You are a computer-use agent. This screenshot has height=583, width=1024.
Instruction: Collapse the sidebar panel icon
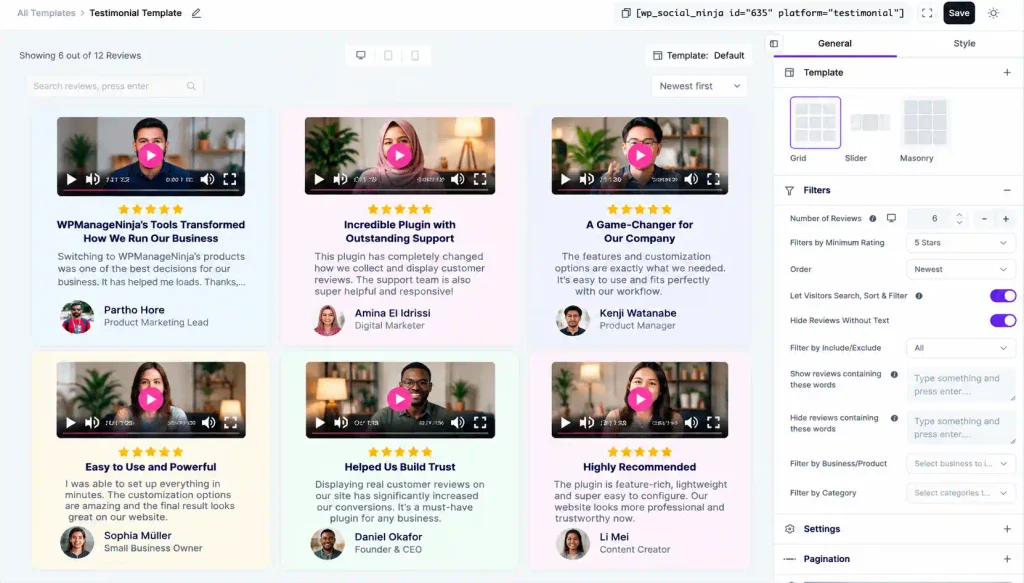774,44
